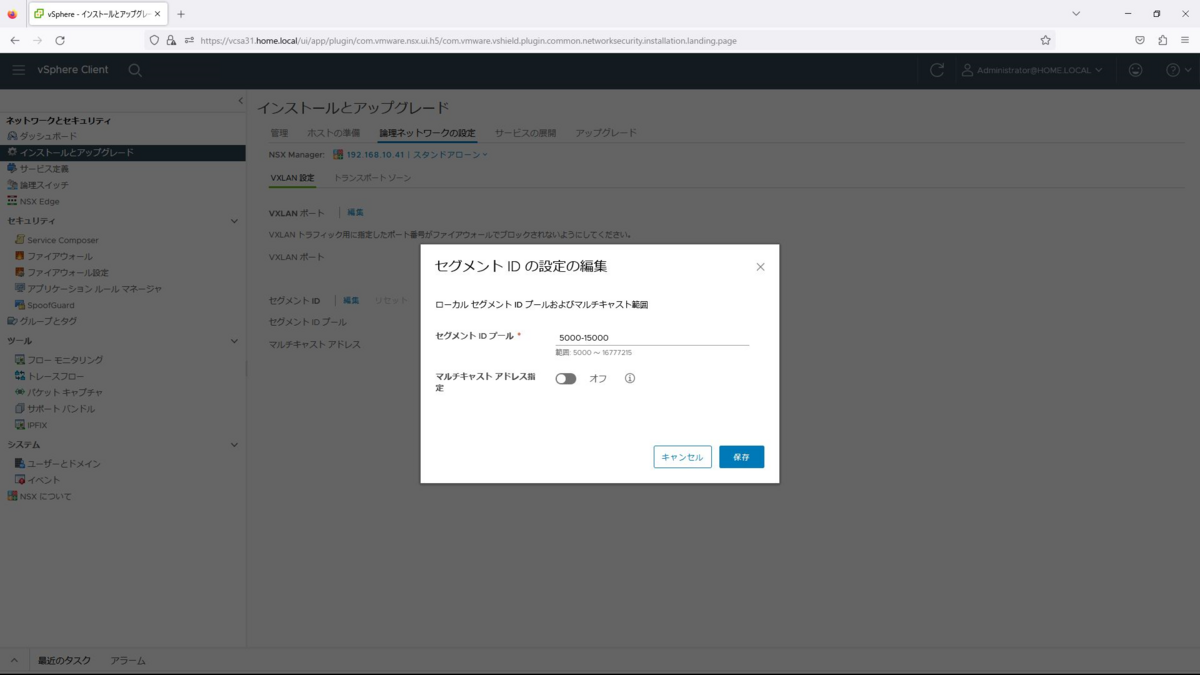Click the search magnifier icon in header
The height and width of the screenshot is (675, 1200).
135,70
